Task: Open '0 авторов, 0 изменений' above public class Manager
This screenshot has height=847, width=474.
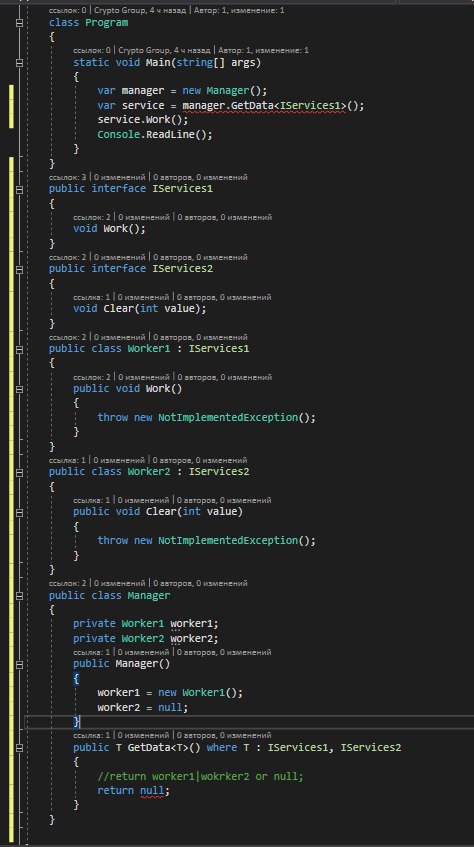Action: click(200, 583)
